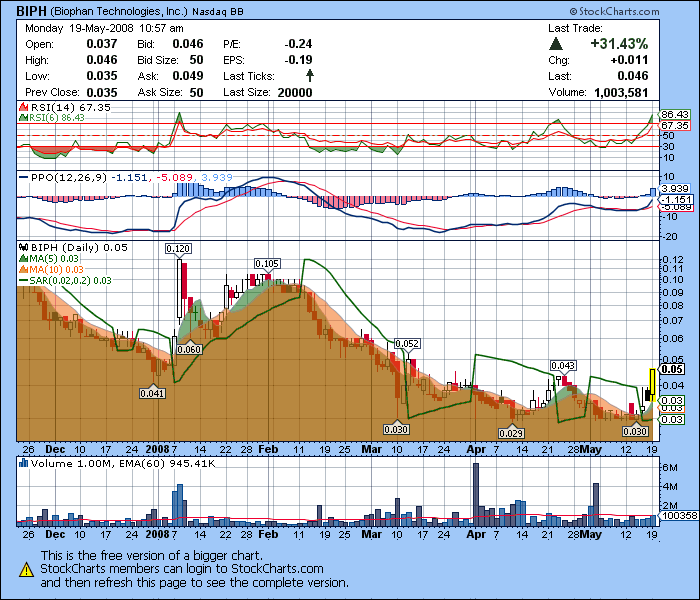This screenshot has height=600, width=700.
Task: Click the Volume legend icon
Action: point(24,463)
